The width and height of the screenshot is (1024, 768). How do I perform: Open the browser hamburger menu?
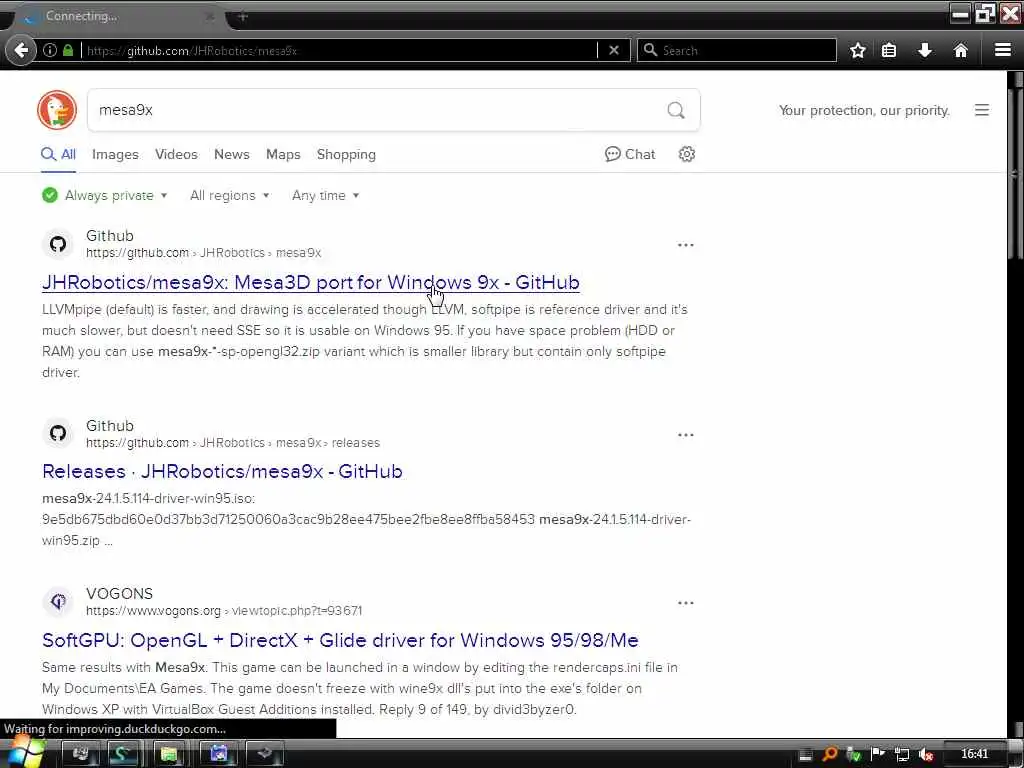[x=1002, y=50]
